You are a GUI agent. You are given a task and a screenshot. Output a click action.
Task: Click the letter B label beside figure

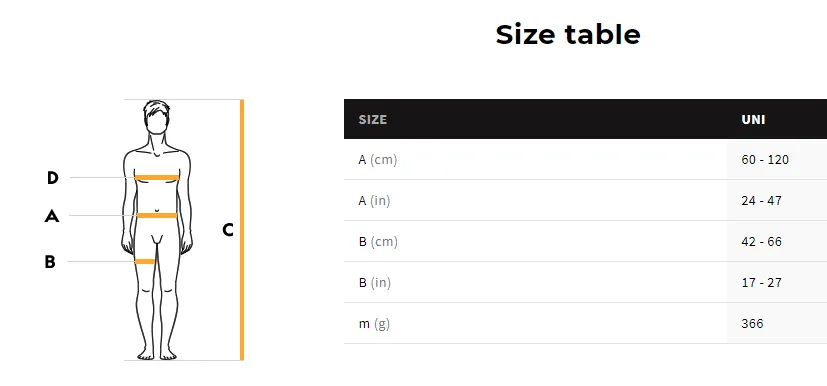click(50, 262)
